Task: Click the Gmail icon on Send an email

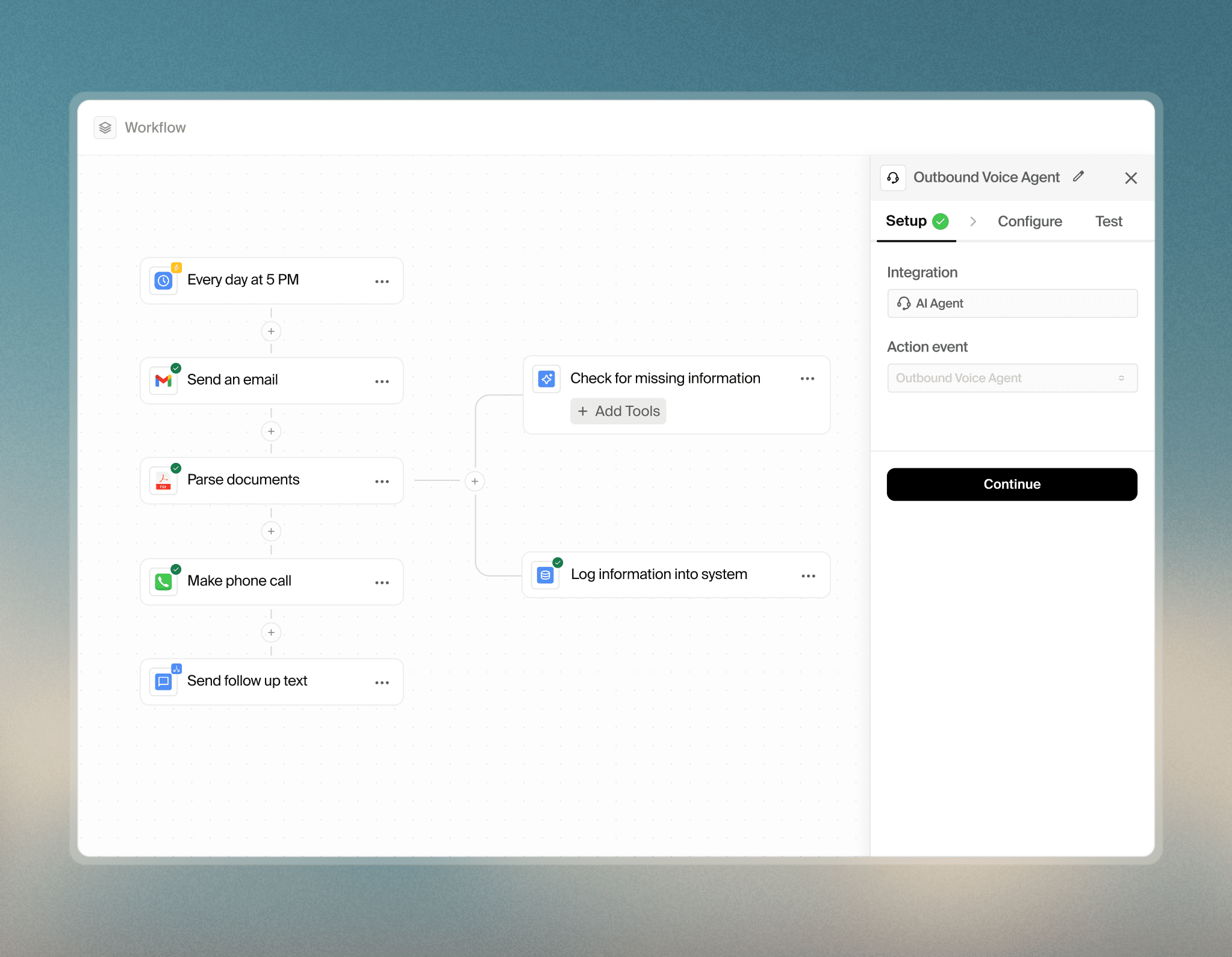Action: tap(163, 380)
